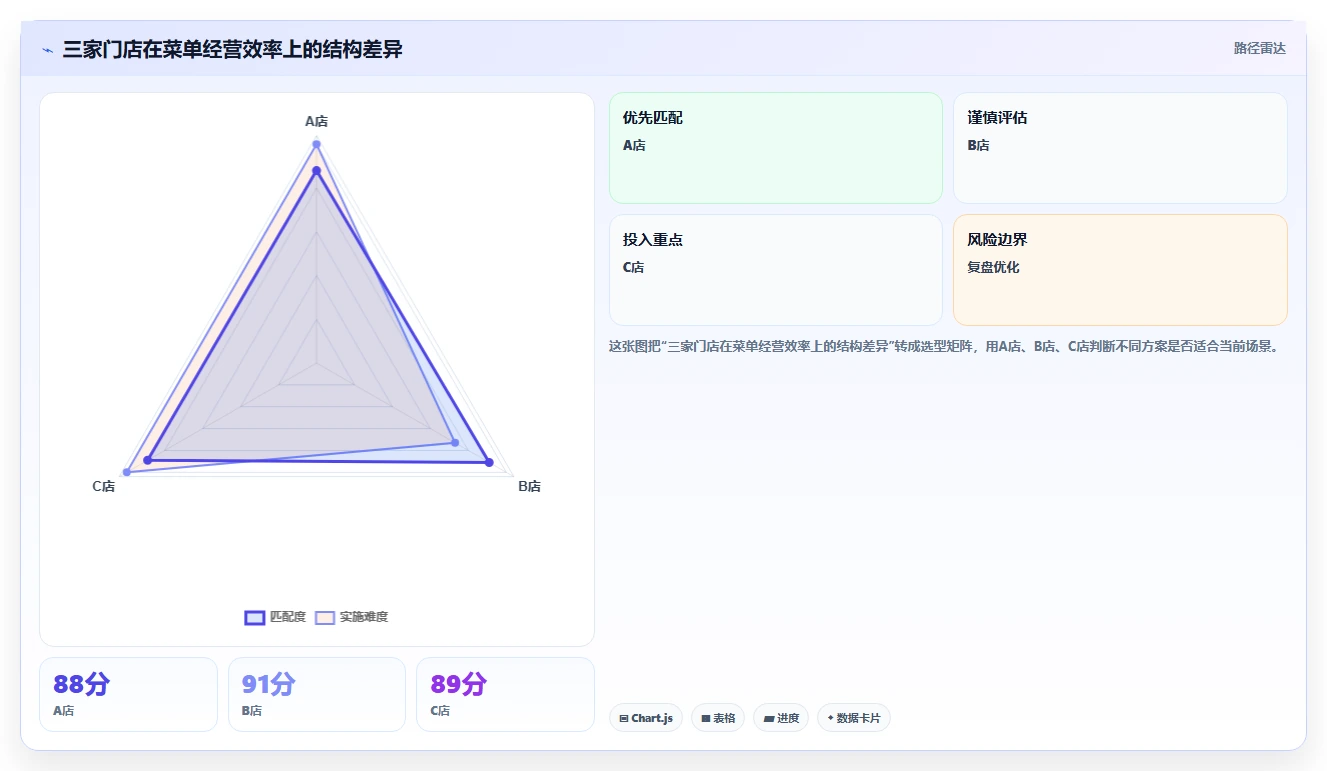1327x771 pixels.
Task: Click the 88分 score card for A店
Action: point(128,694)
